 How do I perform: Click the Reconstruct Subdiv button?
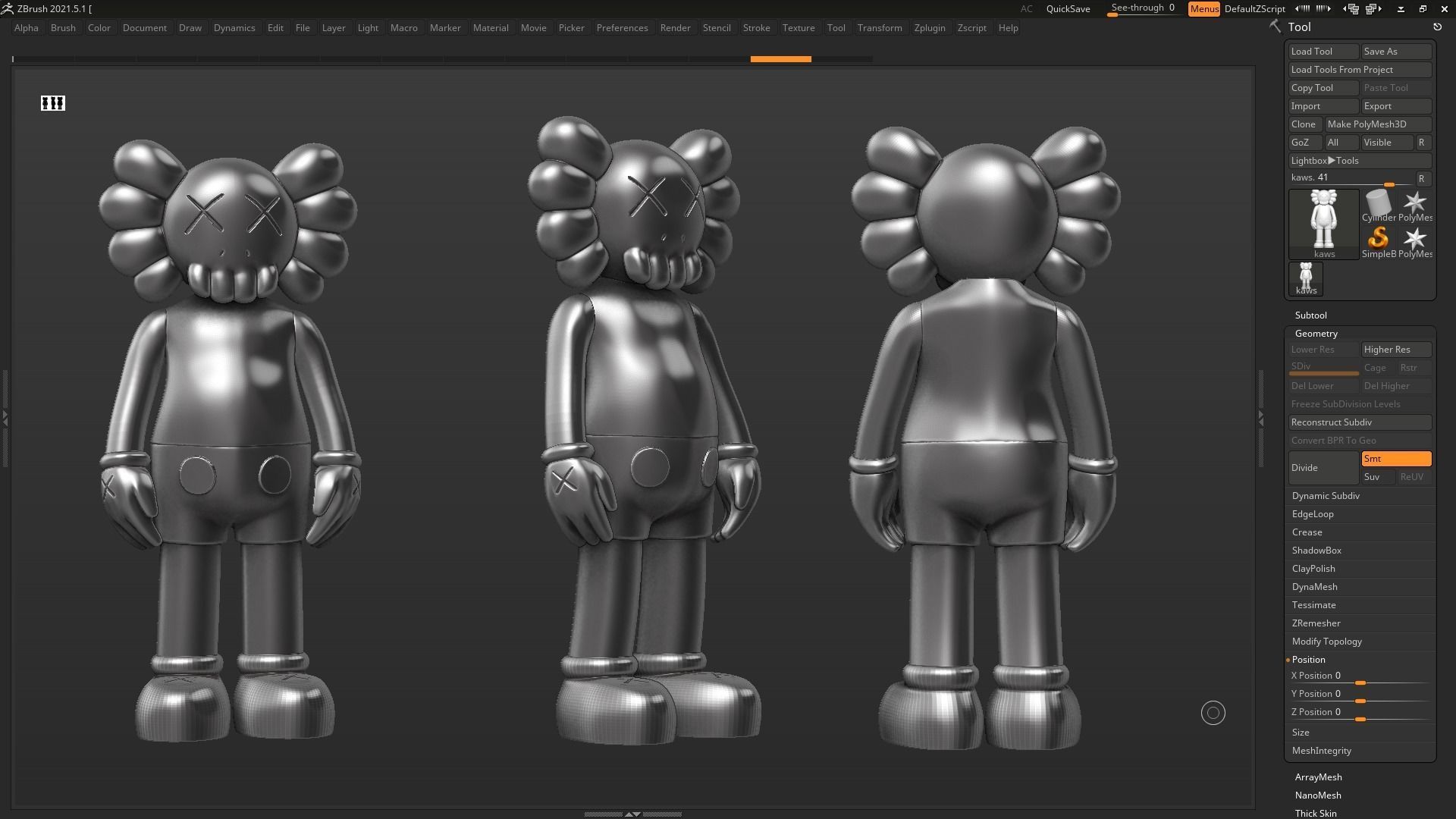[1360, 422]
